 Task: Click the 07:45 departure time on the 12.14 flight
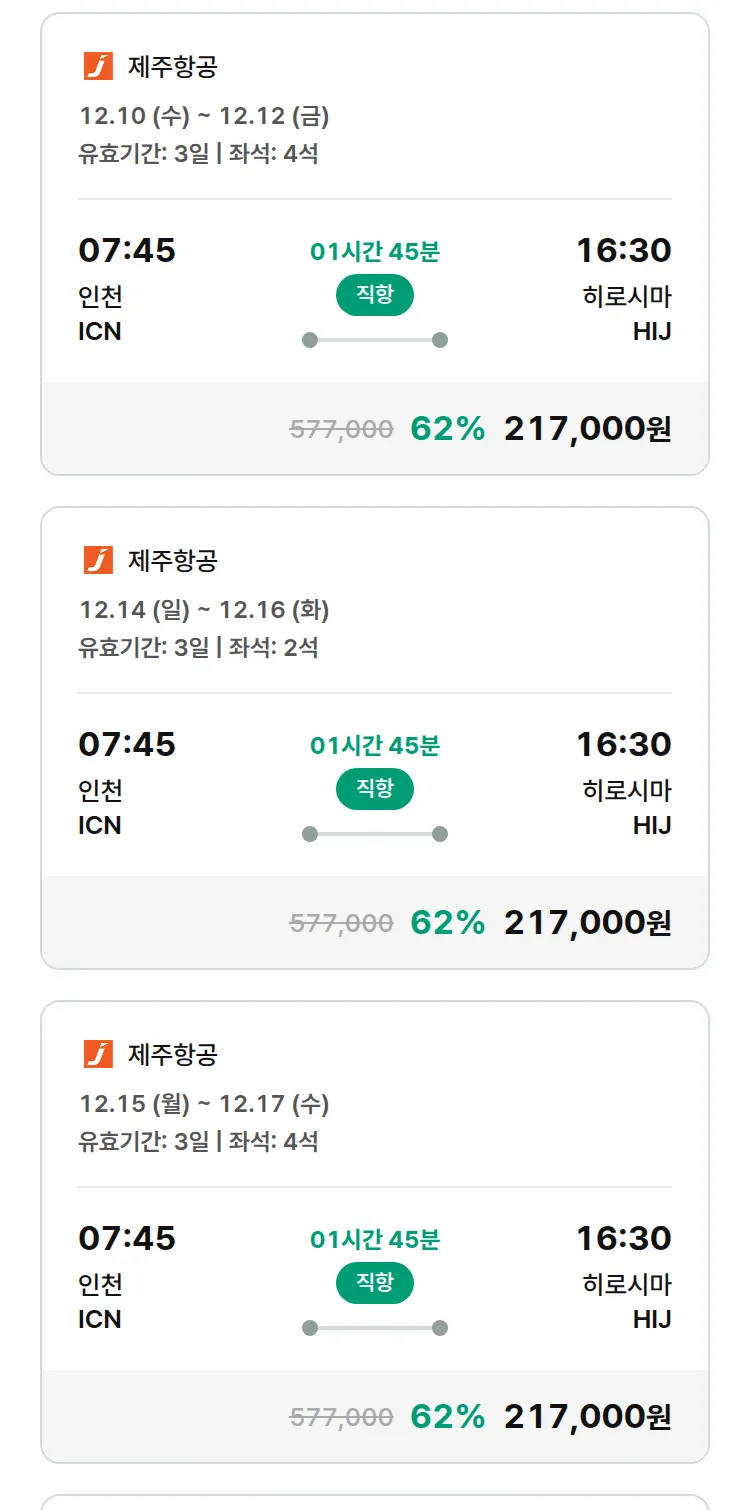(127, 744)
